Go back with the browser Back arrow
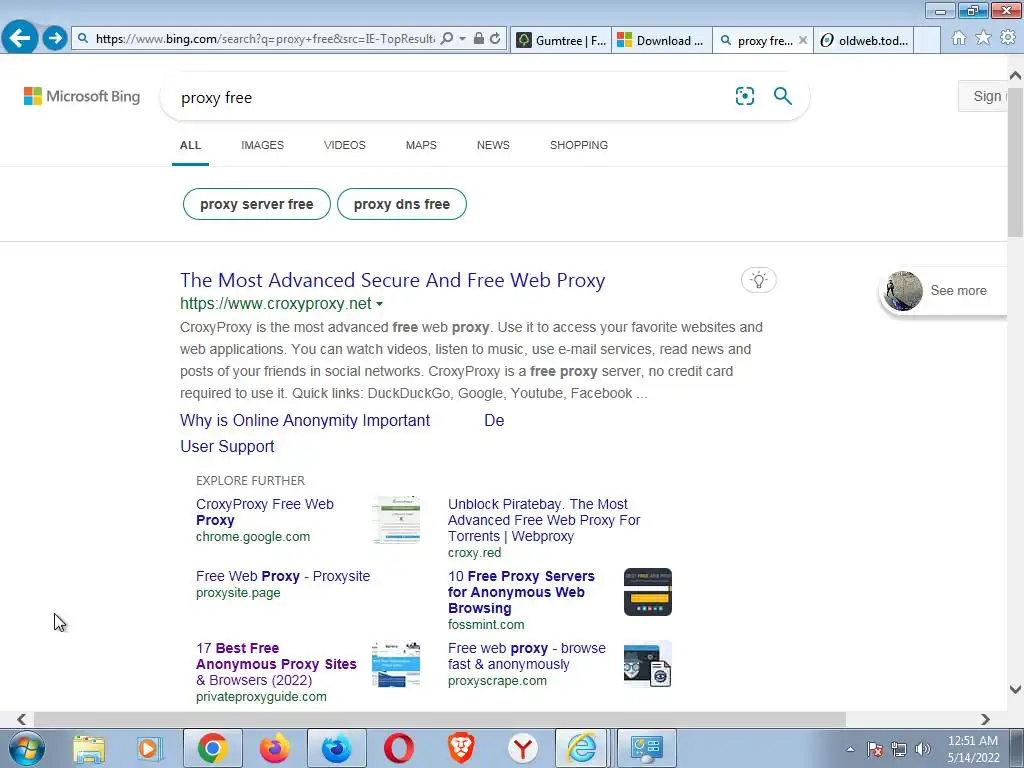Viewport: 1024px width, 768px height. tap(20, 38)
